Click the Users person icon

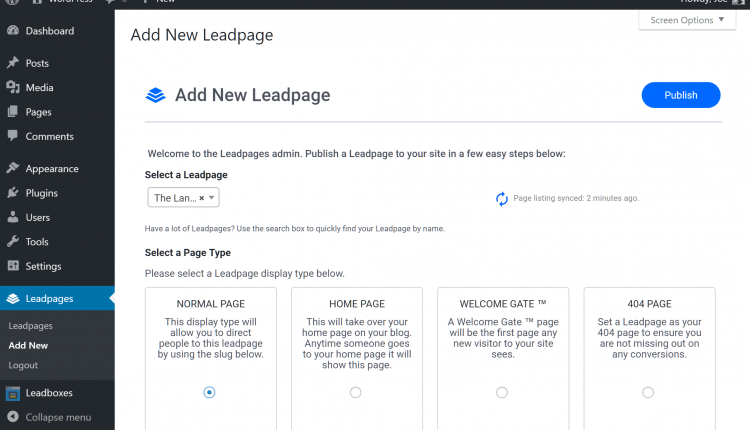pyautogui.click(x=13, y=217)
